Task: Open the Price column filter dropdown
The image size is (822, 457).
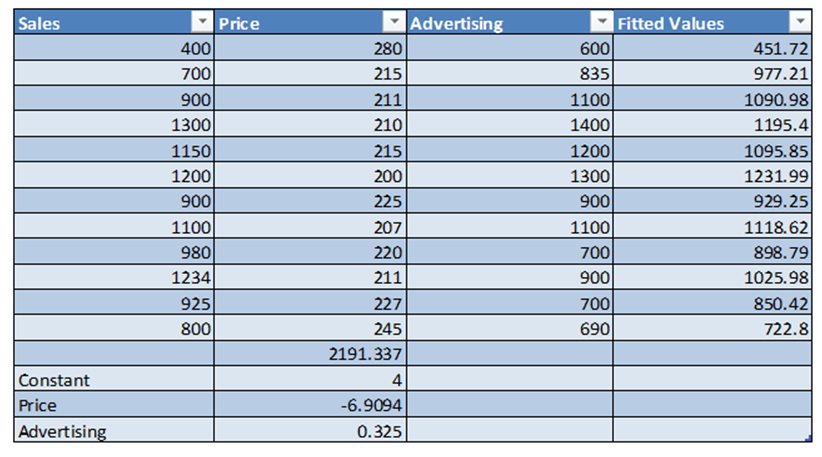Action: pyautogui.click(x=395, y=23)
